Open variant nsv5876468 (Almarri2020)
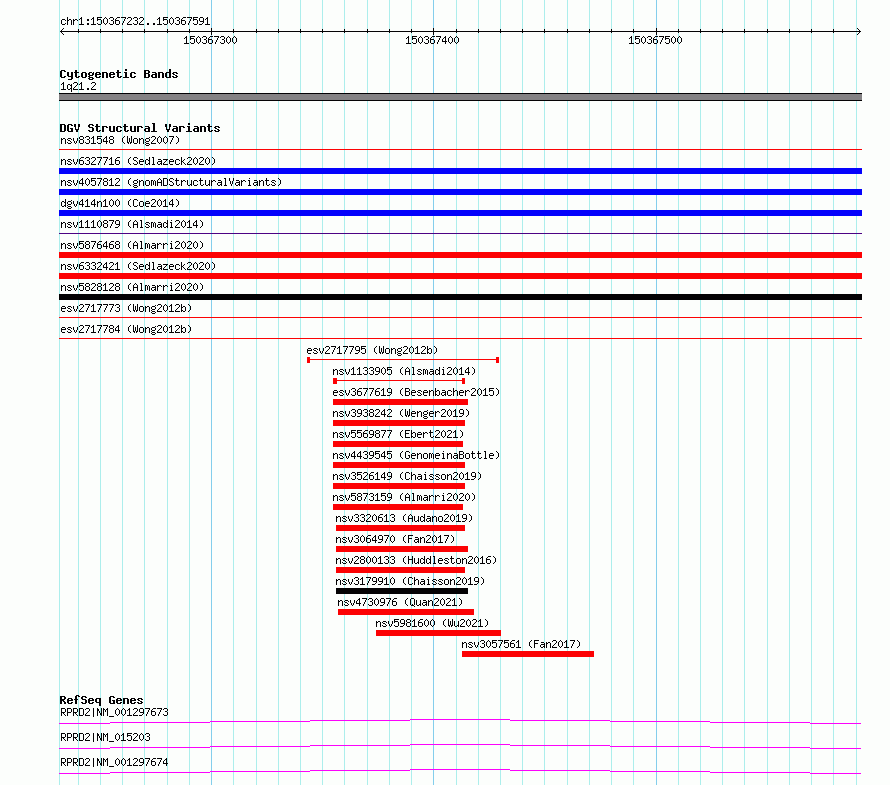890x785 pixels. (132, 245)
